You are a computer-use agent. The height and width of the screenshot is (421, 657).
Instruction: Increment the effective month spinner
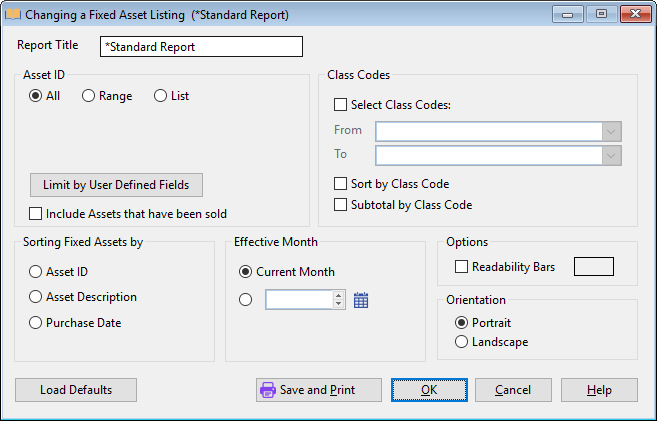pos(338,295)
